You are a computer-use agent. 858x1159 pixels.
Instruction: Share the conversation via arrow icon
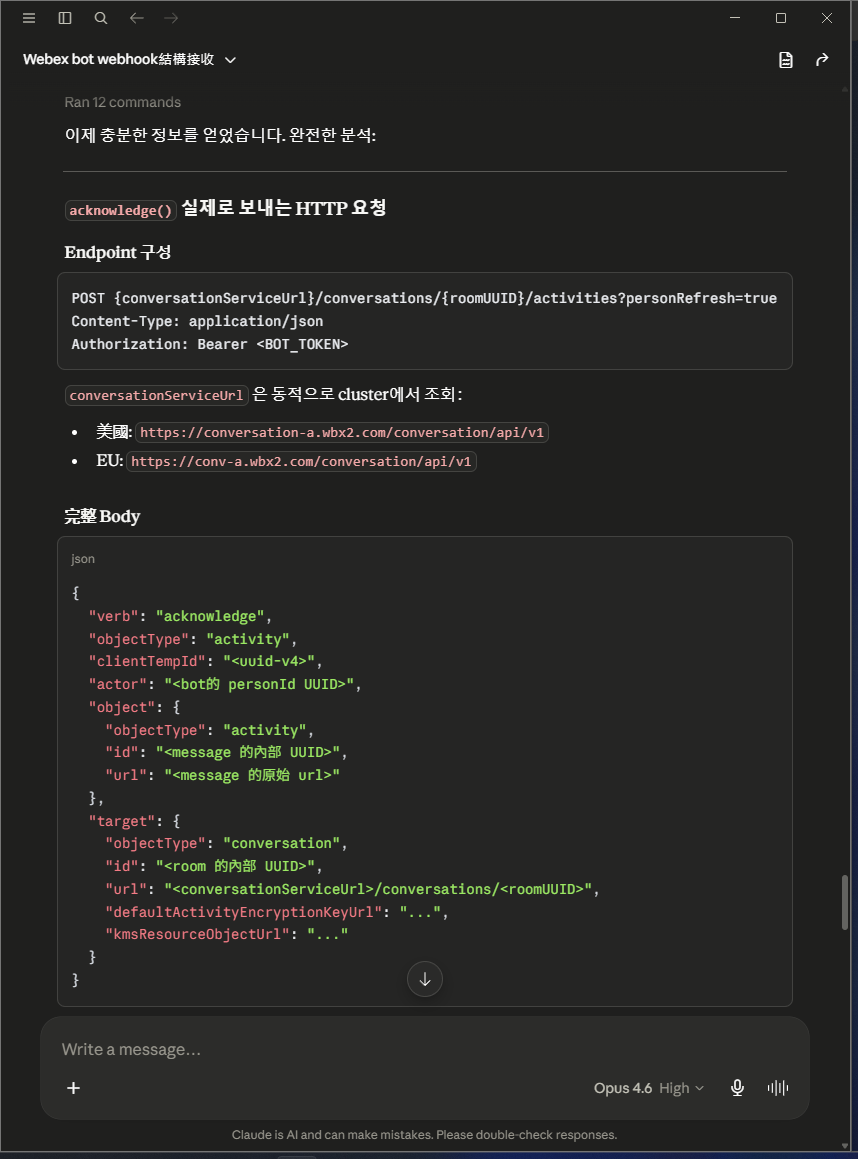pos(822,60)
